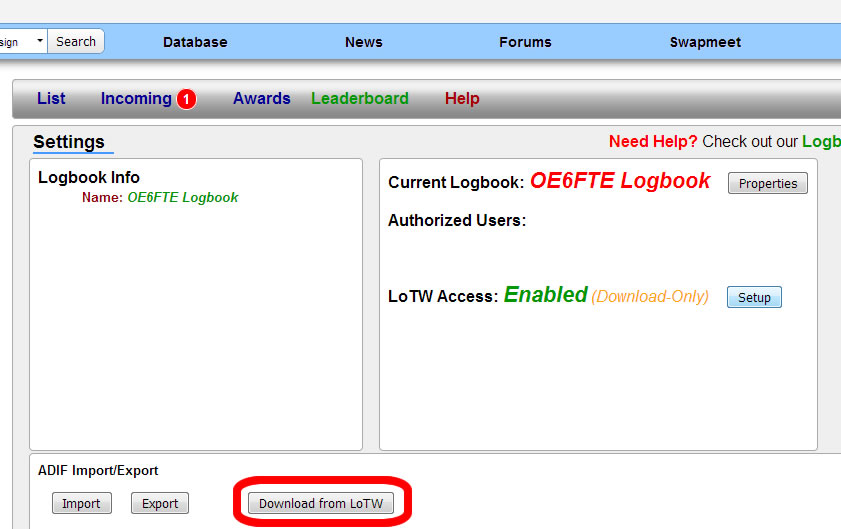Open the Leaderboard tab
The image size is (841, 529).
tap(360, 99)
